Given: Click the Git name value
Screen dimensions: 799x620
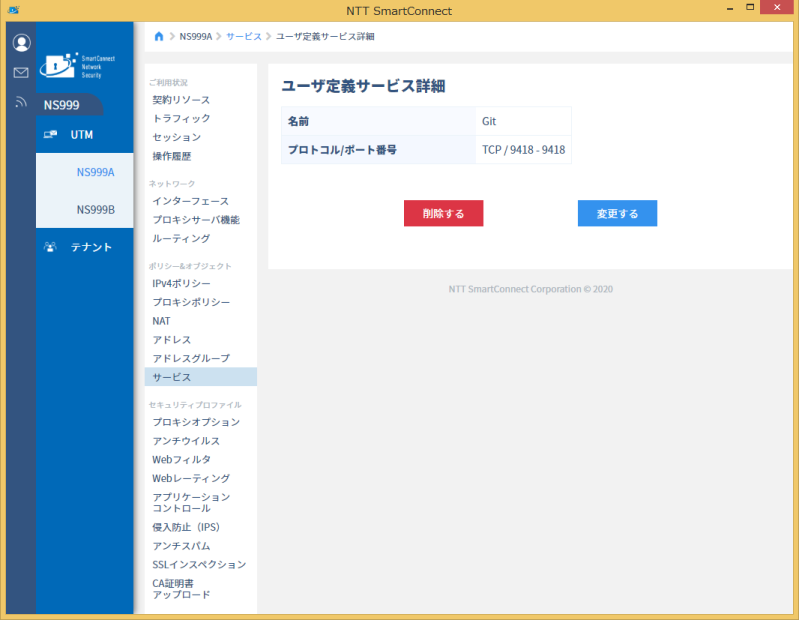Looking at the screenshot, I should [489, 121].
